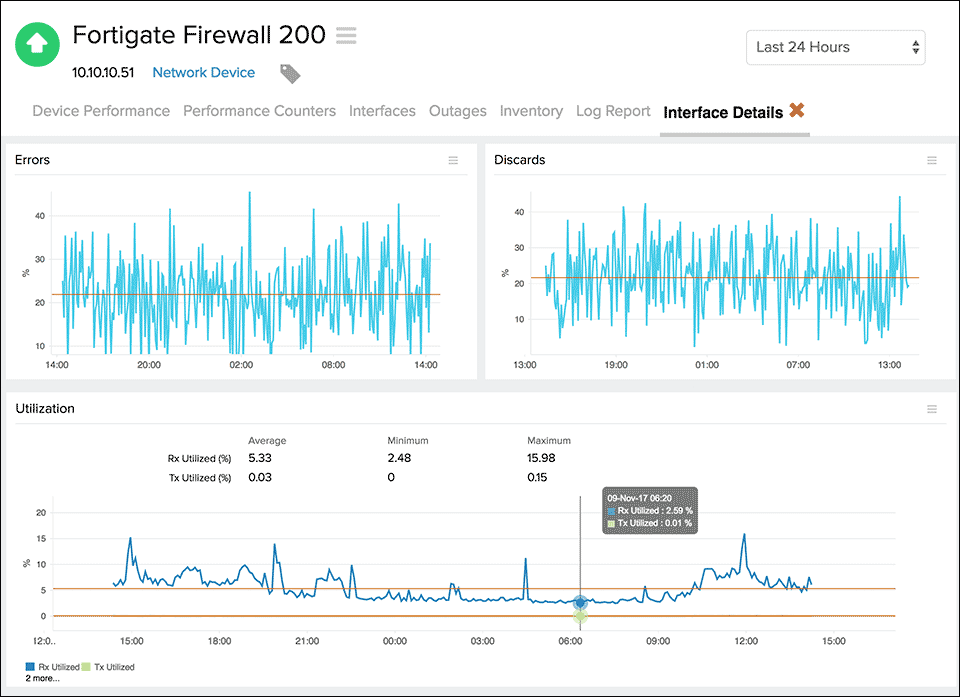Open the Discards chart options menu
The image size is (960, 697).
(x=931, y=160)
